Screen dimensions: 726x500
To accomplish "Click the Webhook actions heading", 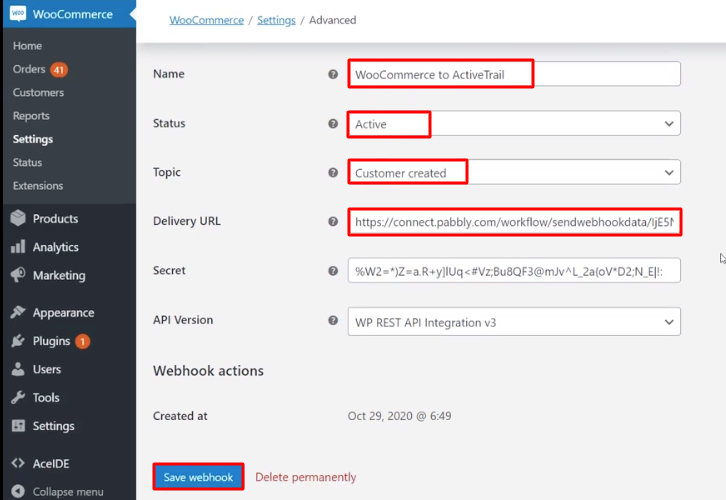I will [x=208, y=371].
